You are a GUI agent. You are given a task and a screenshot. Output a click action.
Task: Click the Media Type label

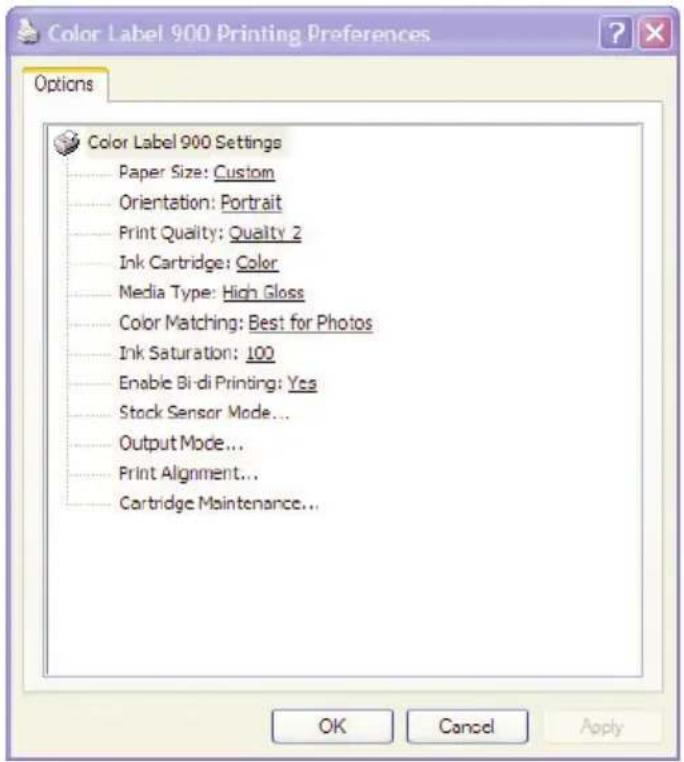point(168,293)
